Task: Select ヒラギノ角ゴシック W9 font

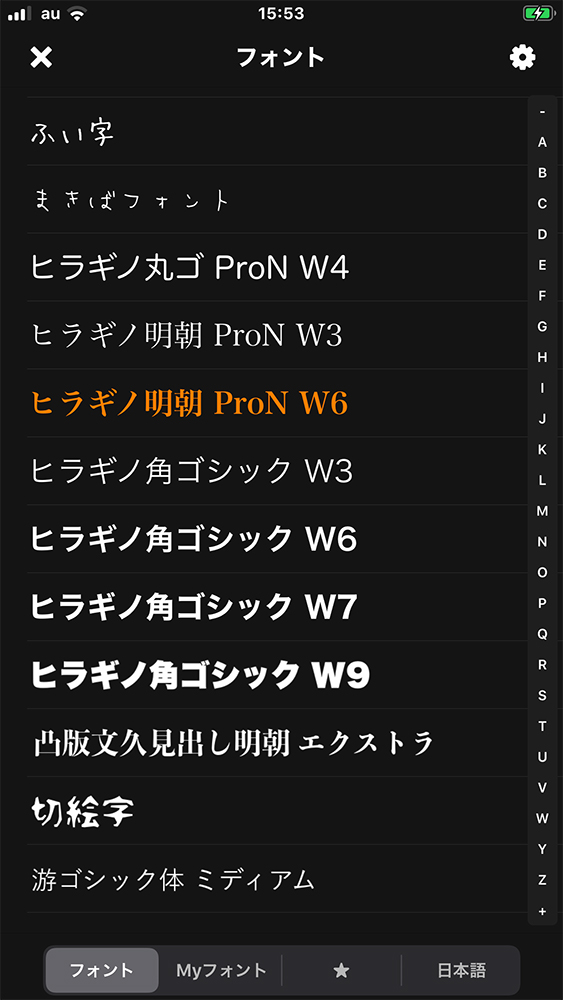Action: pos(277,675)
